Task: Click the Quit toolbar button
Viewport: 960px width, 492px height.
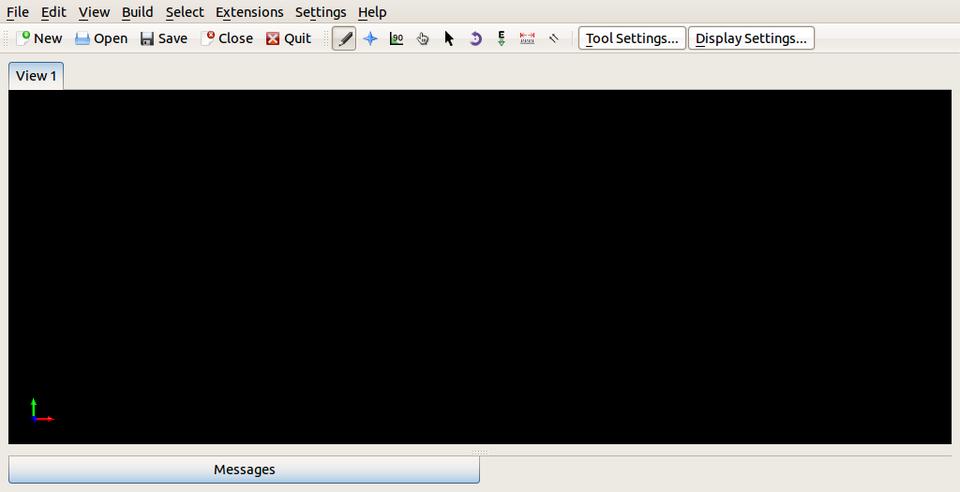Action: pos(288,39)
